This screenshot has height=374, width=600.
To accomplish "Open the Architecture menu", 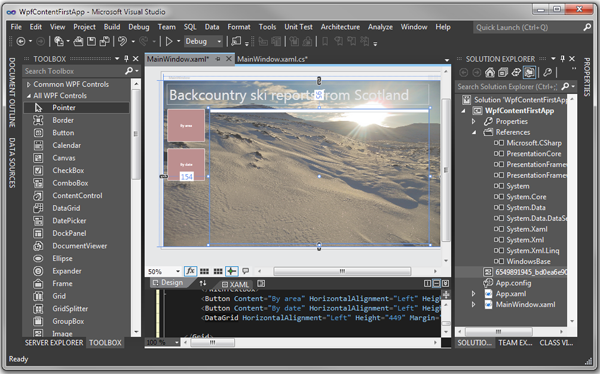I will pos(340,27).
